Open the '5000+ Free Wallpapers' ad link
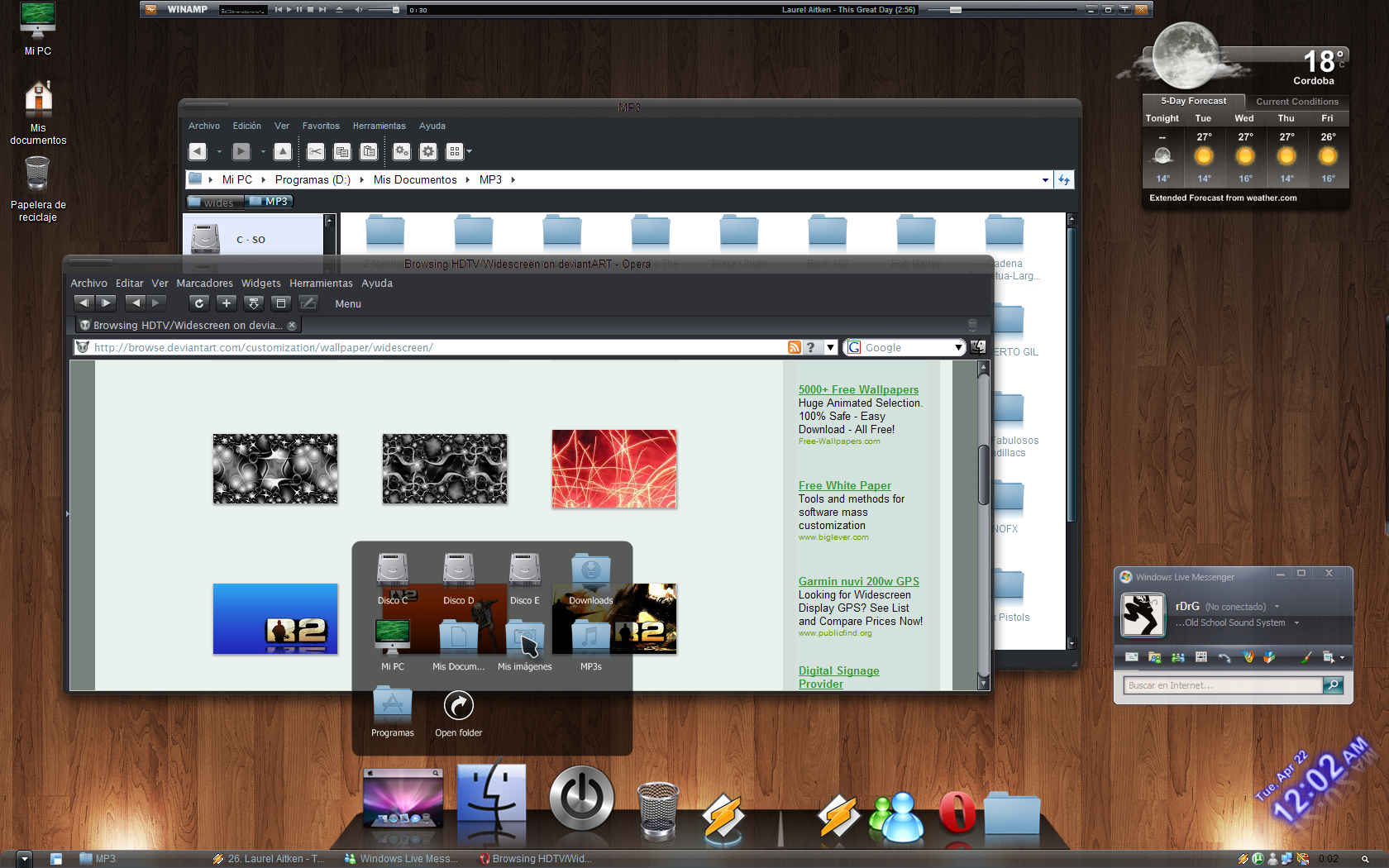This screenshot has height=868, width=1389. (858, 389)
